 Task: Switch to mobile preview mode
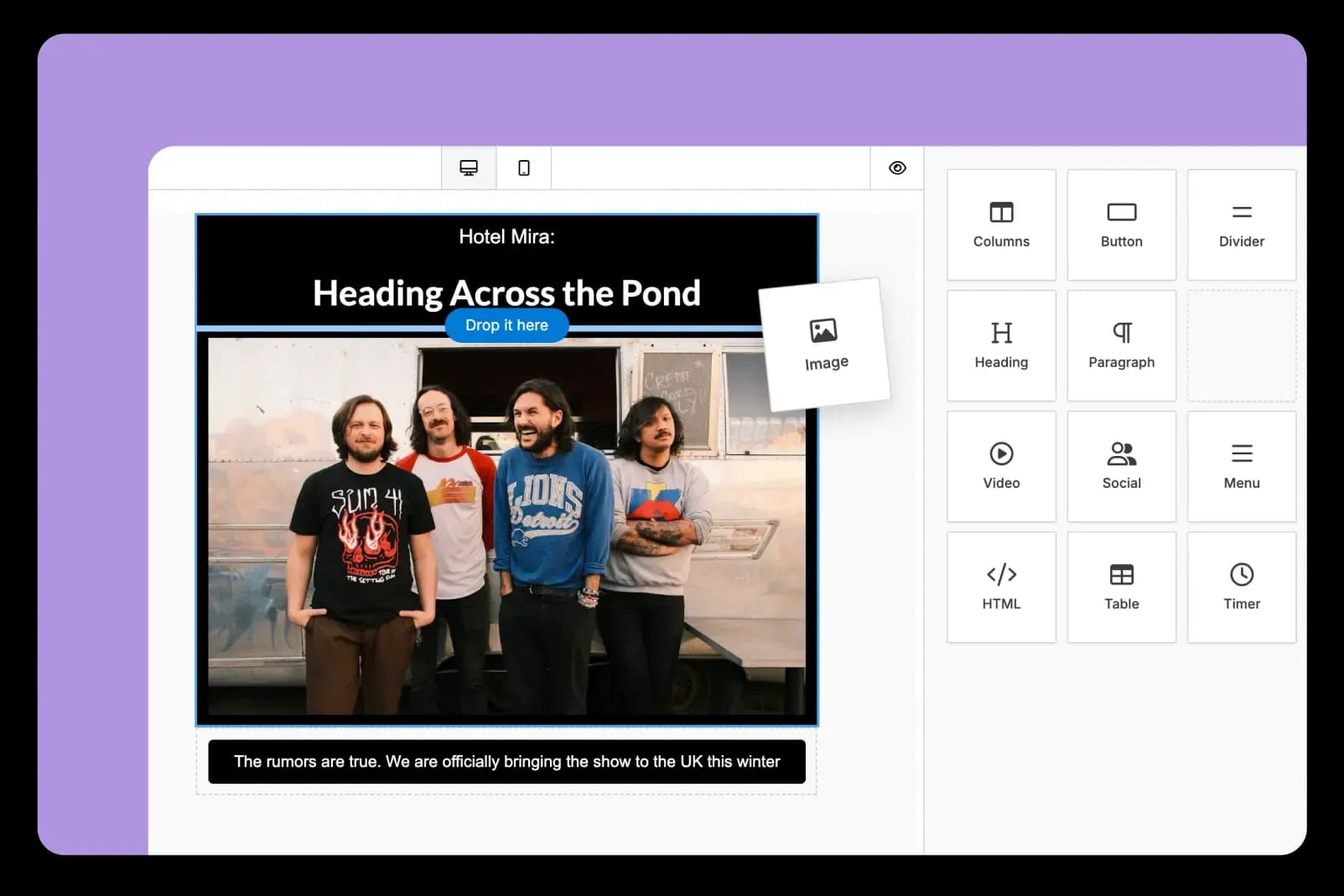coord(524,168)
